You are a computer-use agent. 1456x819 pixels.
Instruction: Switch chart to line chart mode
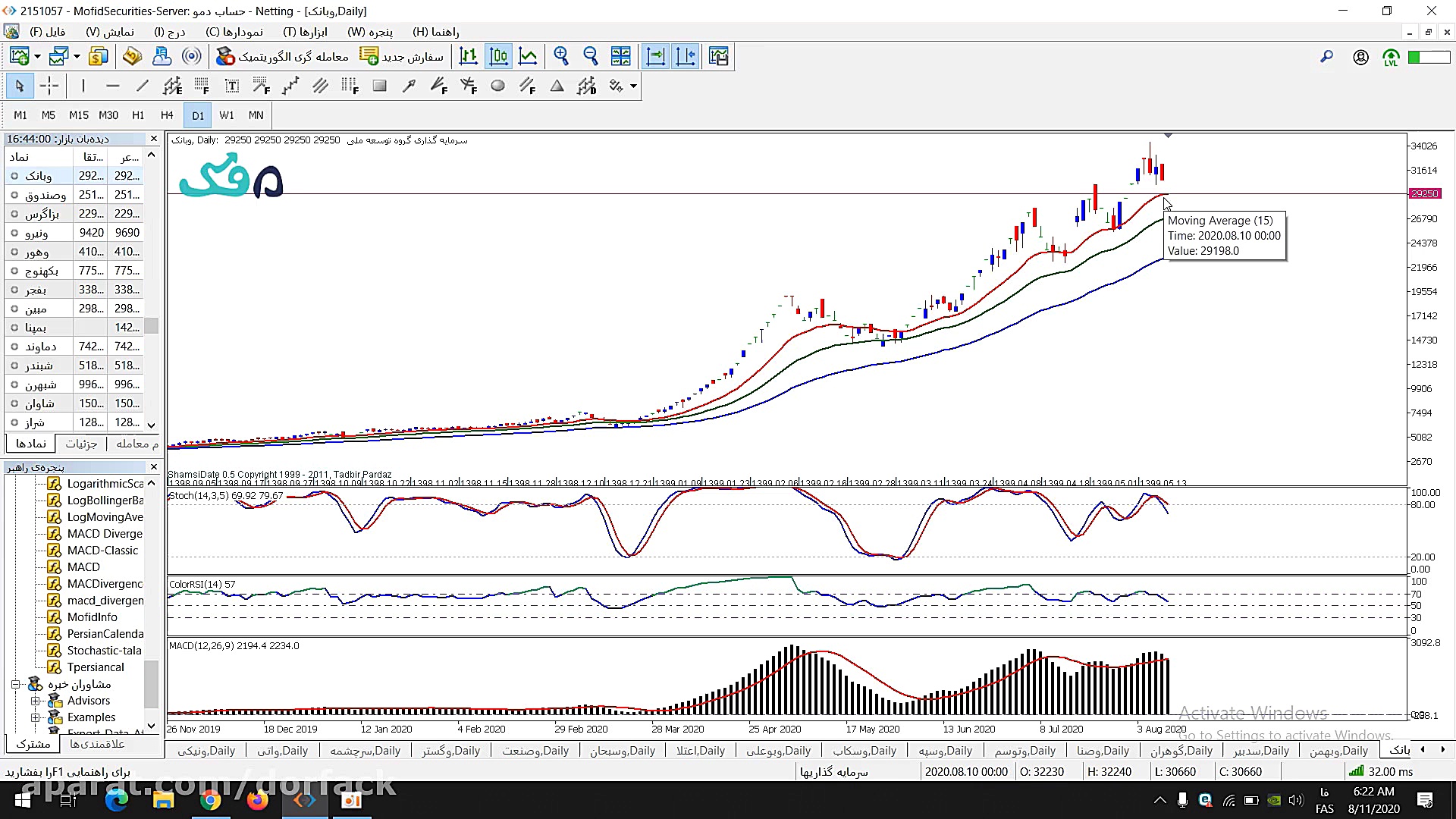[529, 56]
